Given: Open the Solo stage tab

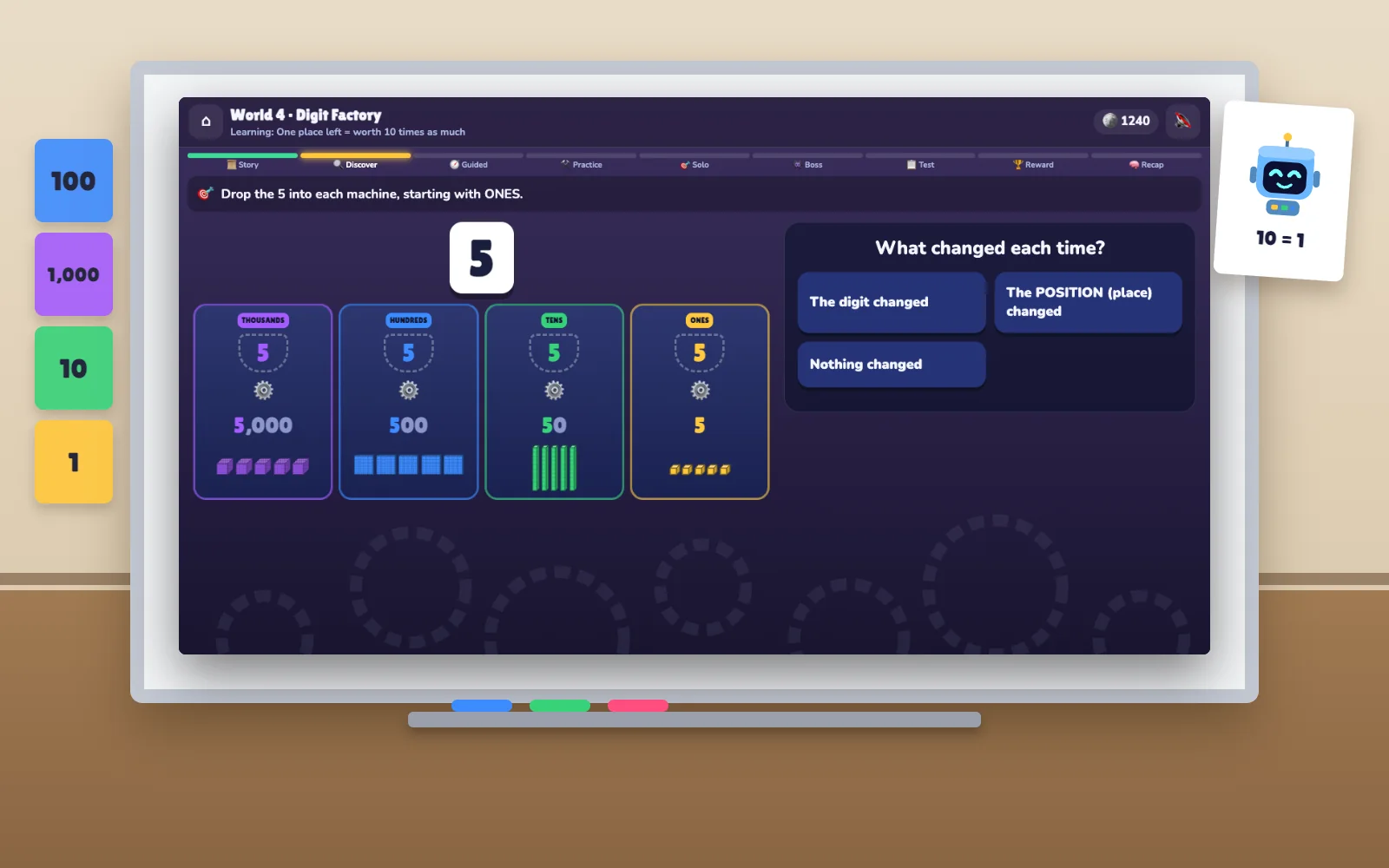Looking at the screenshot, I should [x=694, y=164].
